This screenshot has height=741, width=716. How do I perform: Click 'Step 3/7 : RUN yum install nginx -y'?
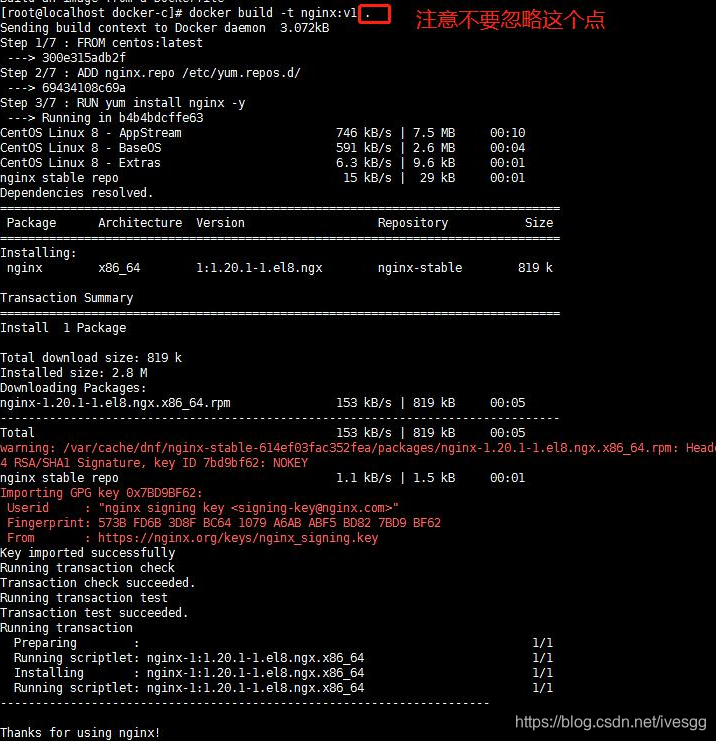click(122, 103)
